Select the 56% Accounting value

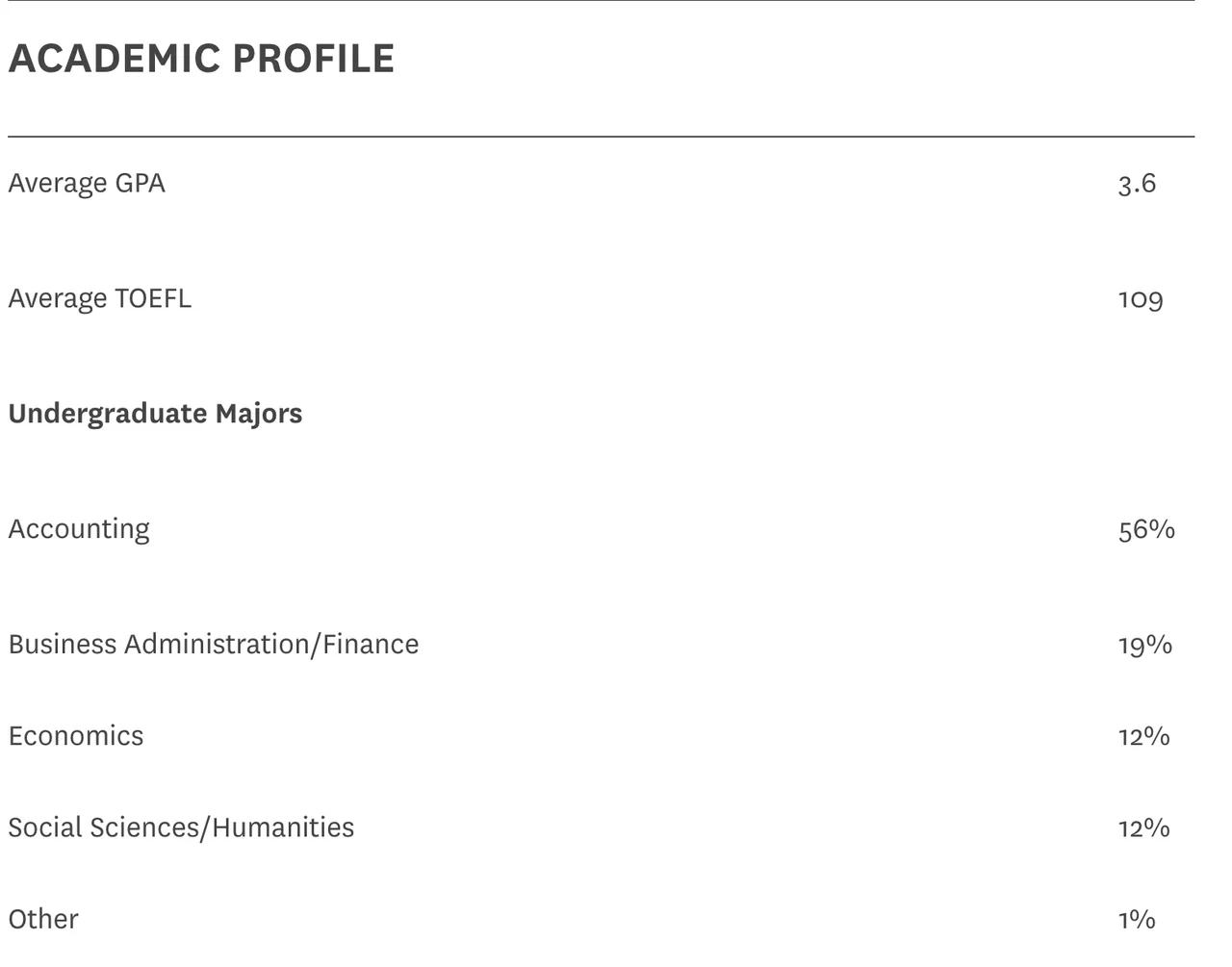pos(1146,529)
